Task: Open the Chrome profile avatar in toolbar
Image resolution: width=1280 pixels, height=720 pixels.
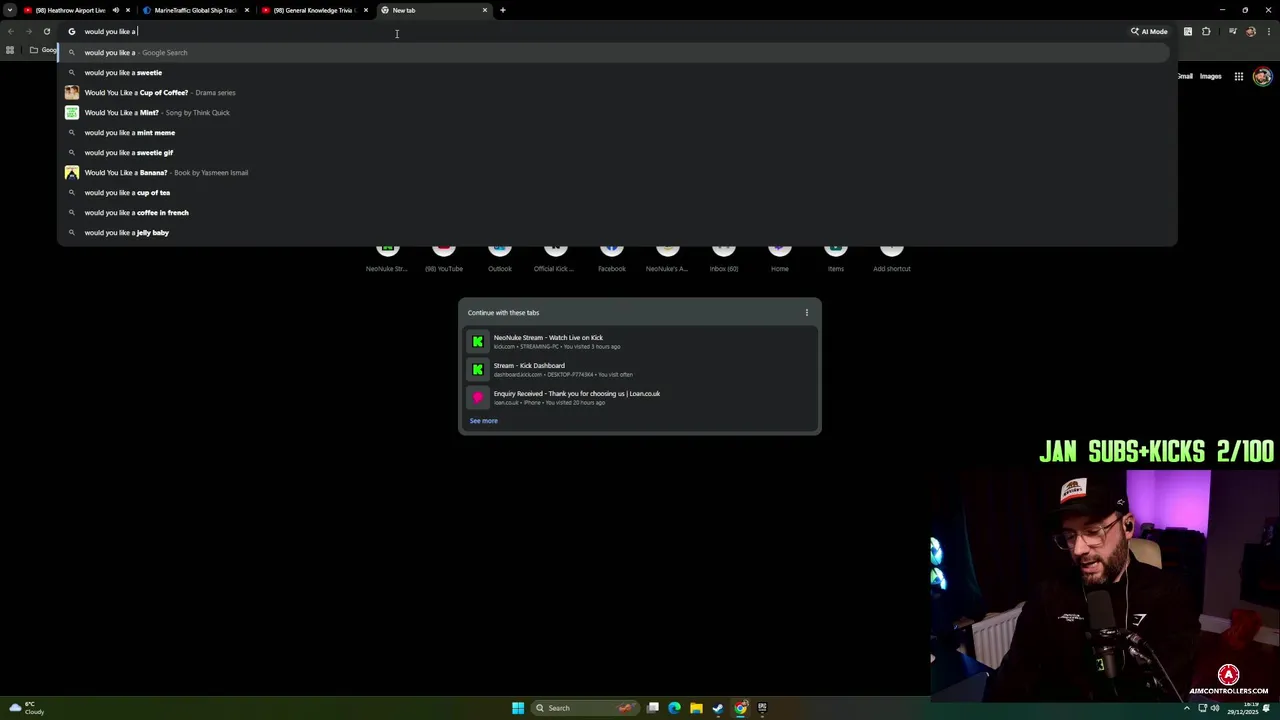Action: point(1250,31)
